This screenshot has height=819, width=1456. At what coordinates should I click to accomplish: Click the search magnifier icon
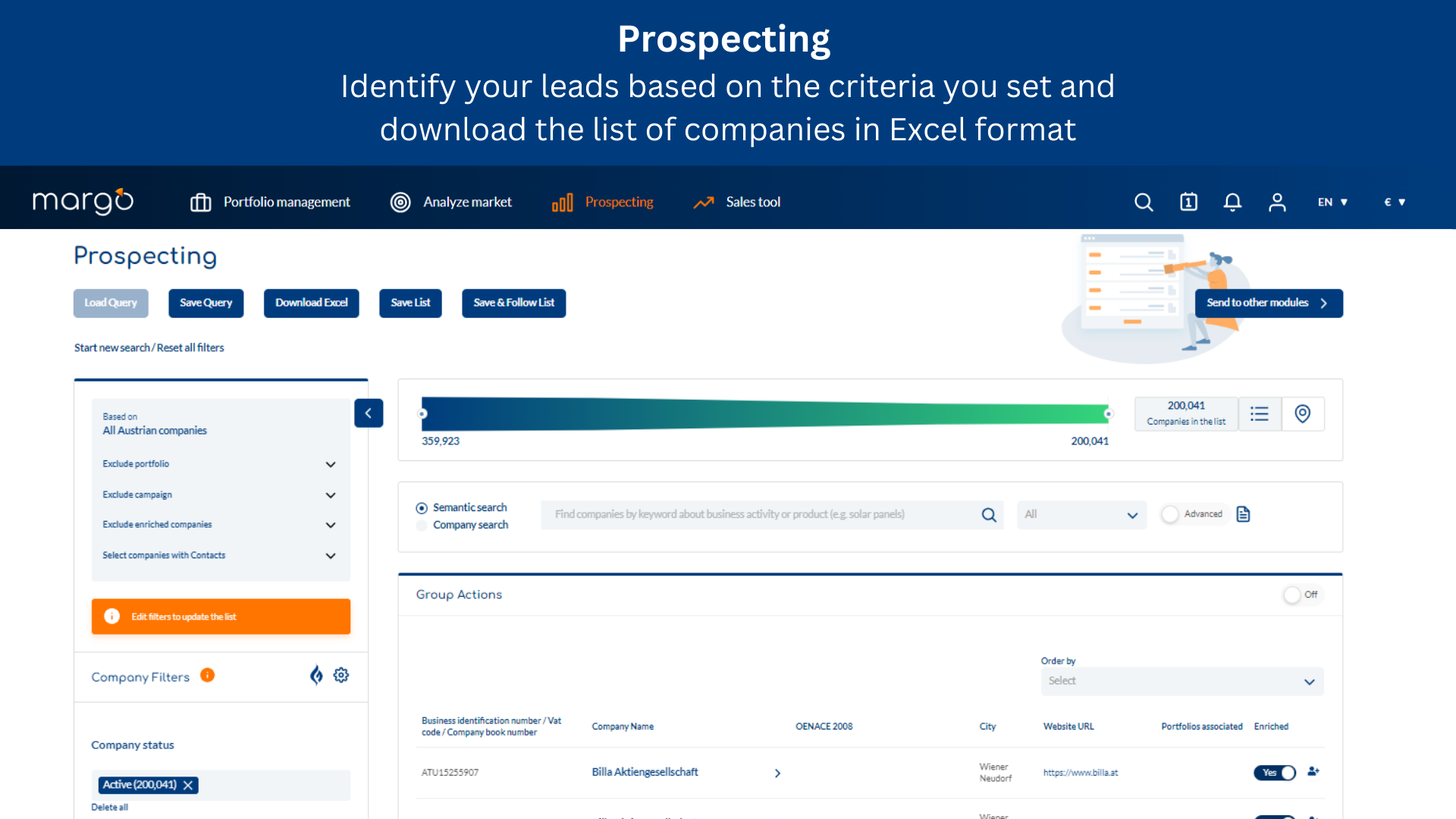tap(1144, 202)
